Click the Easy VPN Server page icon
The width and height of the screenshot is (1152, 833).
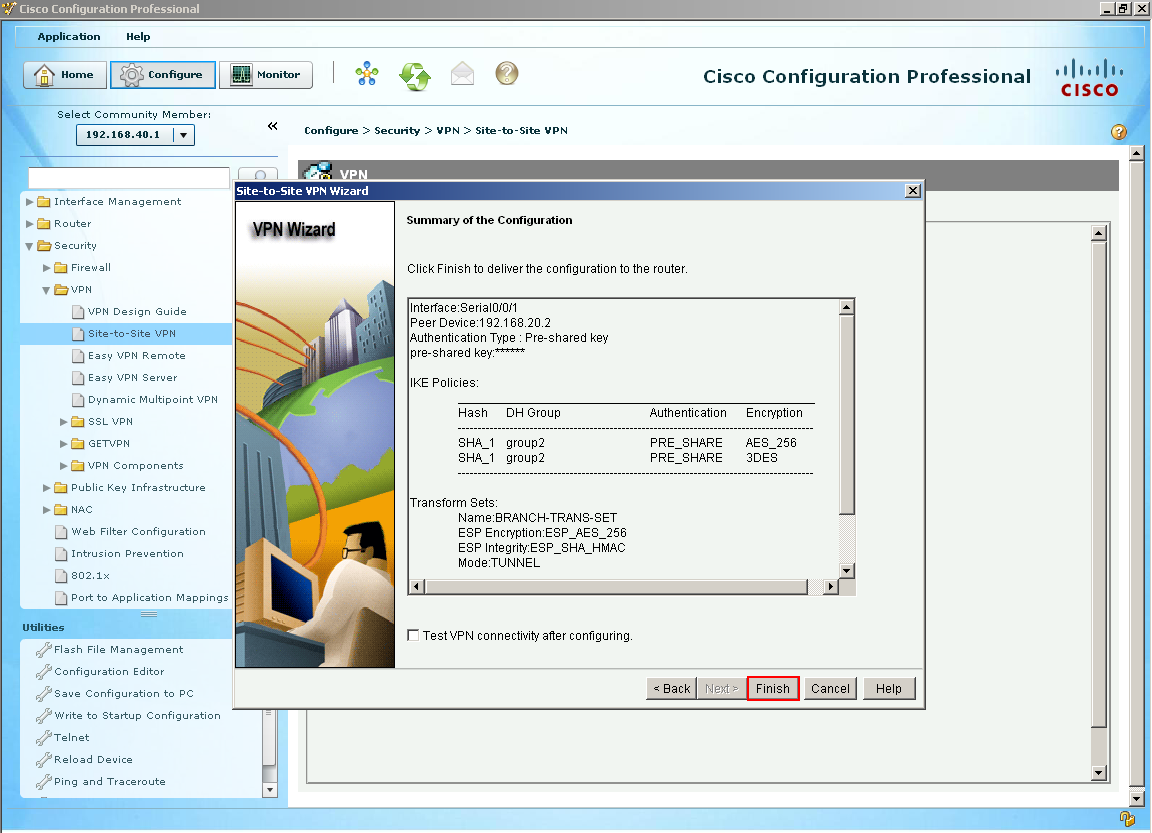[x=78, y=378]
